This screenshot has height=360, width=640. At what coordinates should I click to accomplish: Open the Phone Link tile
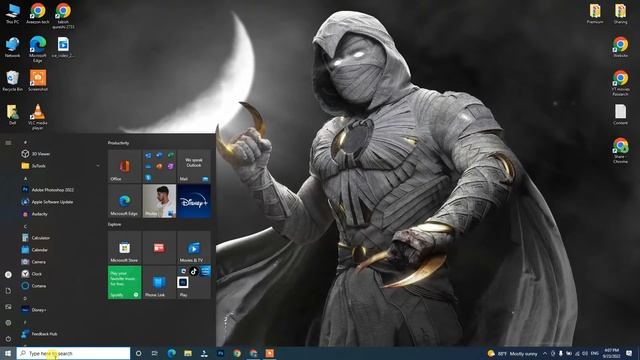159,282
